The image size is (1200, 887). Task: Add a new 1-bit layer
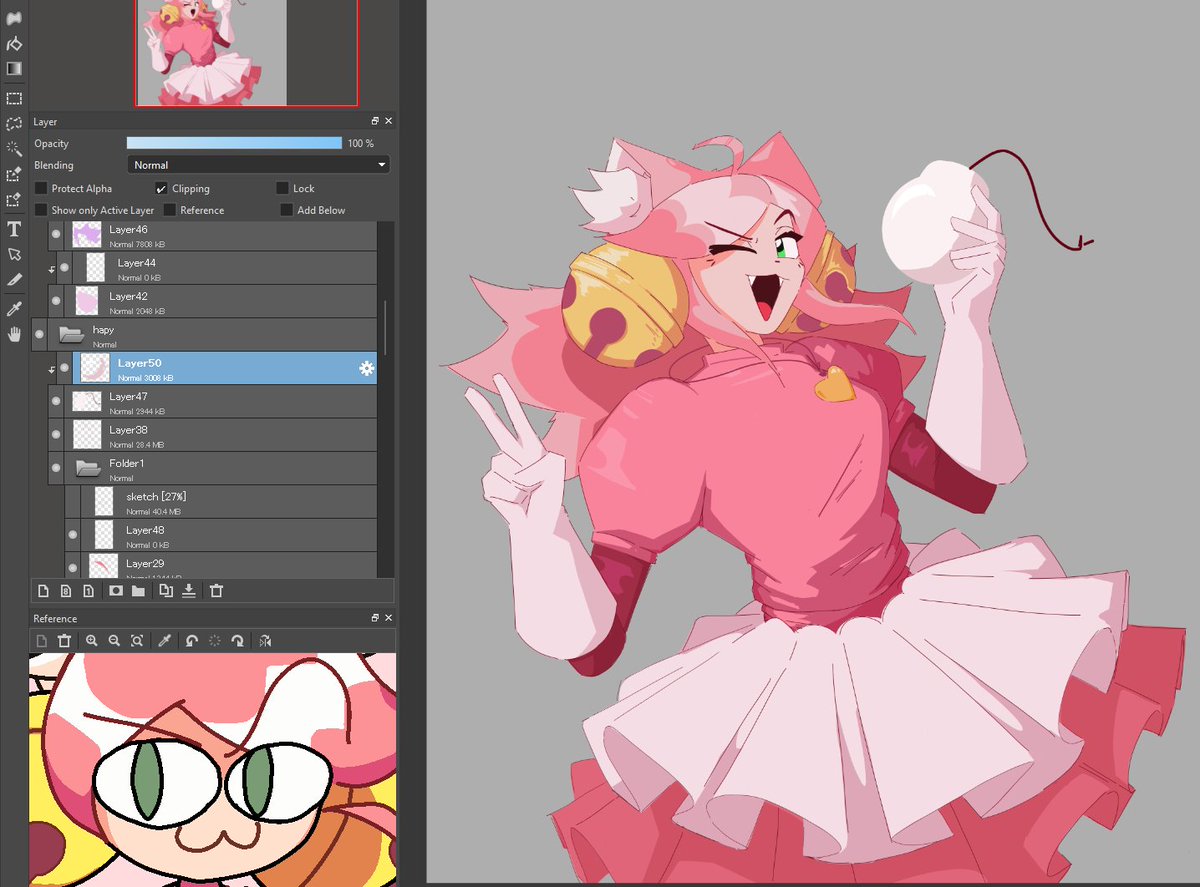click(89, 591)
